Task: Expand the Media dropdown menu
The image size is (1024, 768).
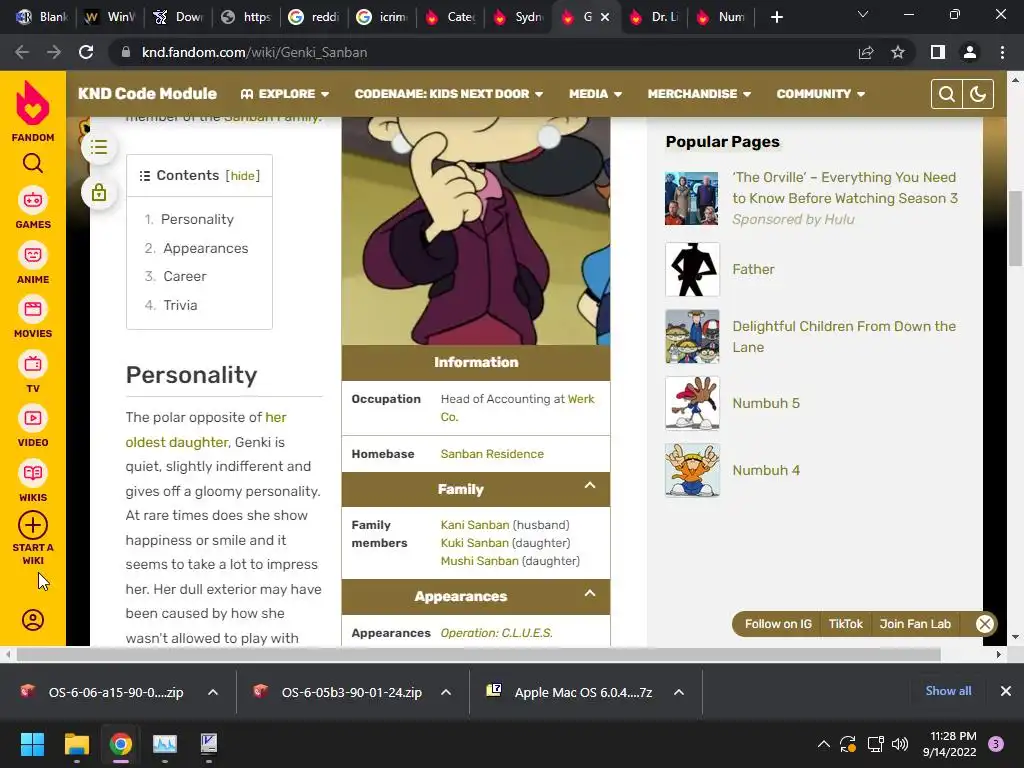Action: (x=595, y=94)
